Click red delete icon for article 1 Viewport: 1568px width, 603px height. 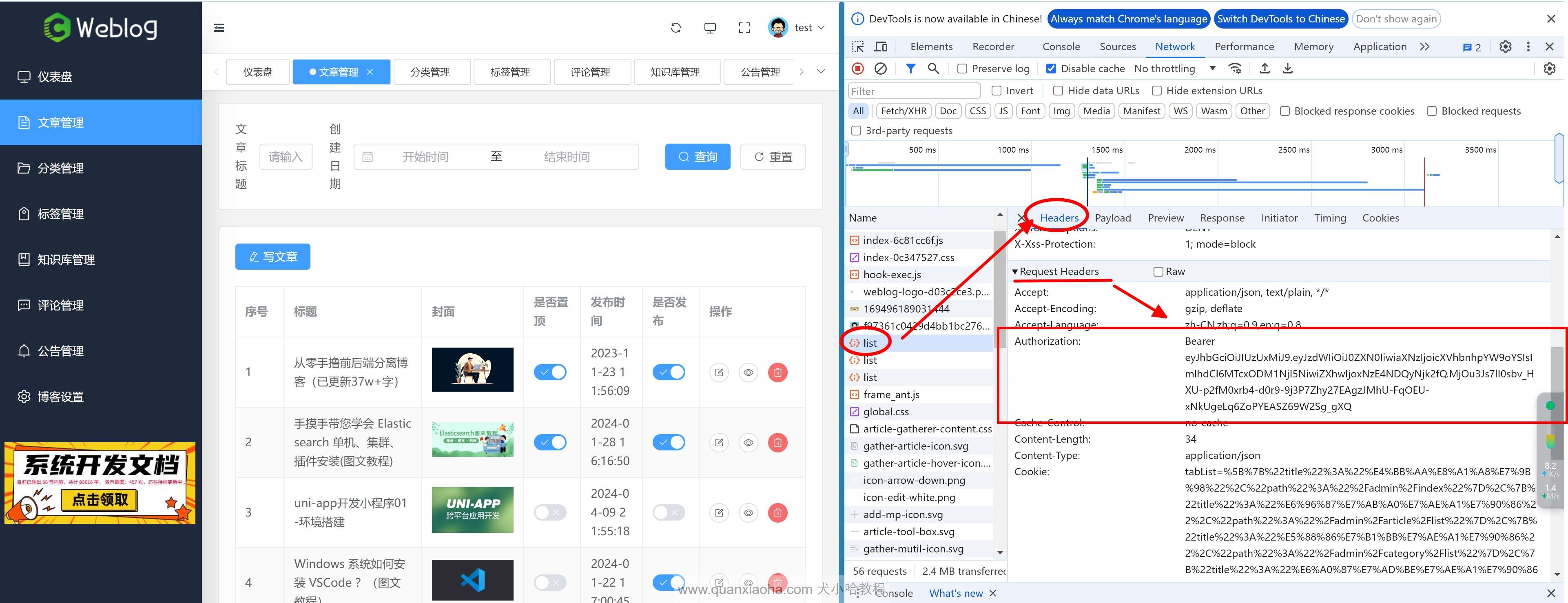coord(777,372)
